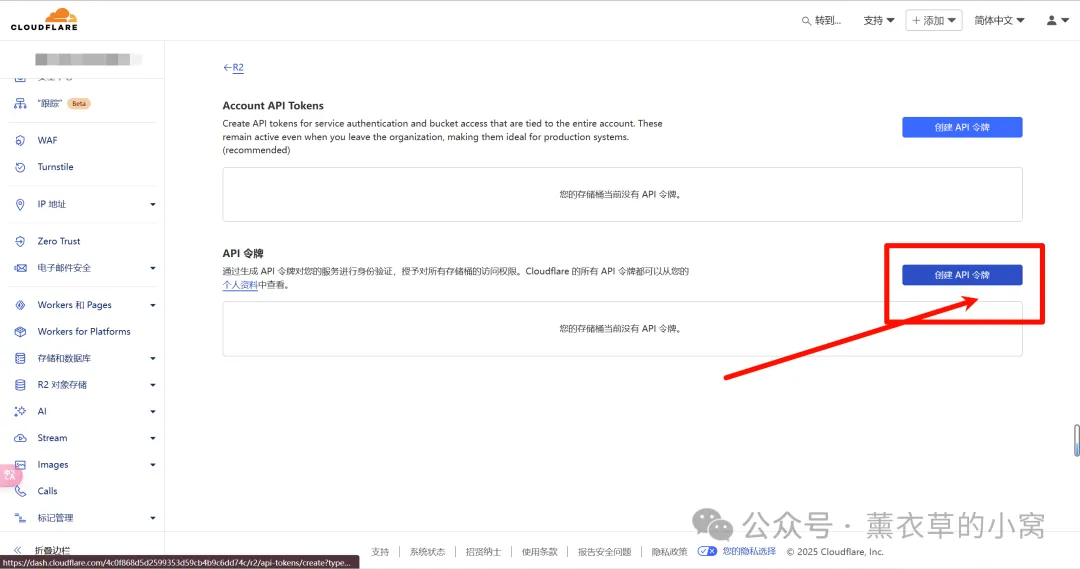
Task: Click the Turnstile icon in the sidebar
Action: (20, 167)
